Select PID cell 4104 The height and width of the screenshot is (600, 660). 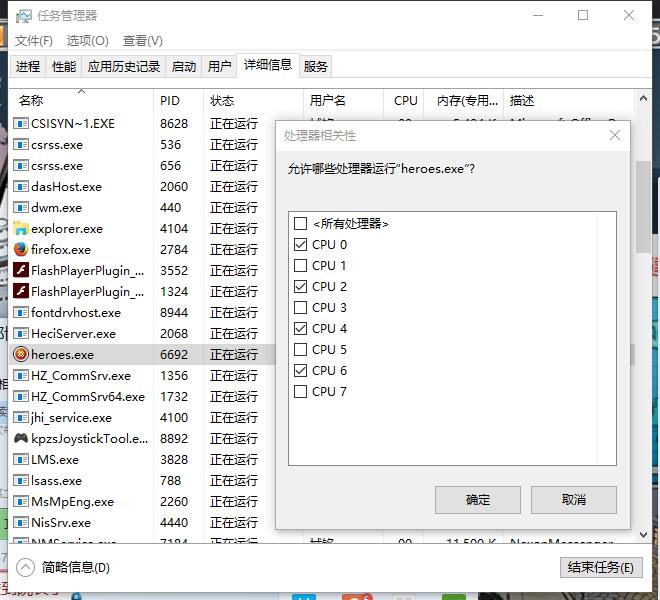(x=174, y=229)
